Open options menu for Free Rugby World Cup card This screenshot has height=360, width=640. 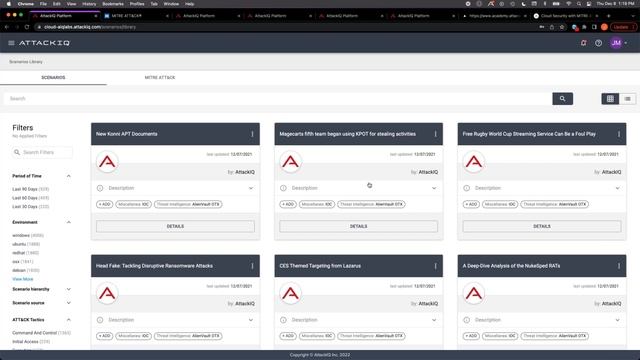pos(619,134)
